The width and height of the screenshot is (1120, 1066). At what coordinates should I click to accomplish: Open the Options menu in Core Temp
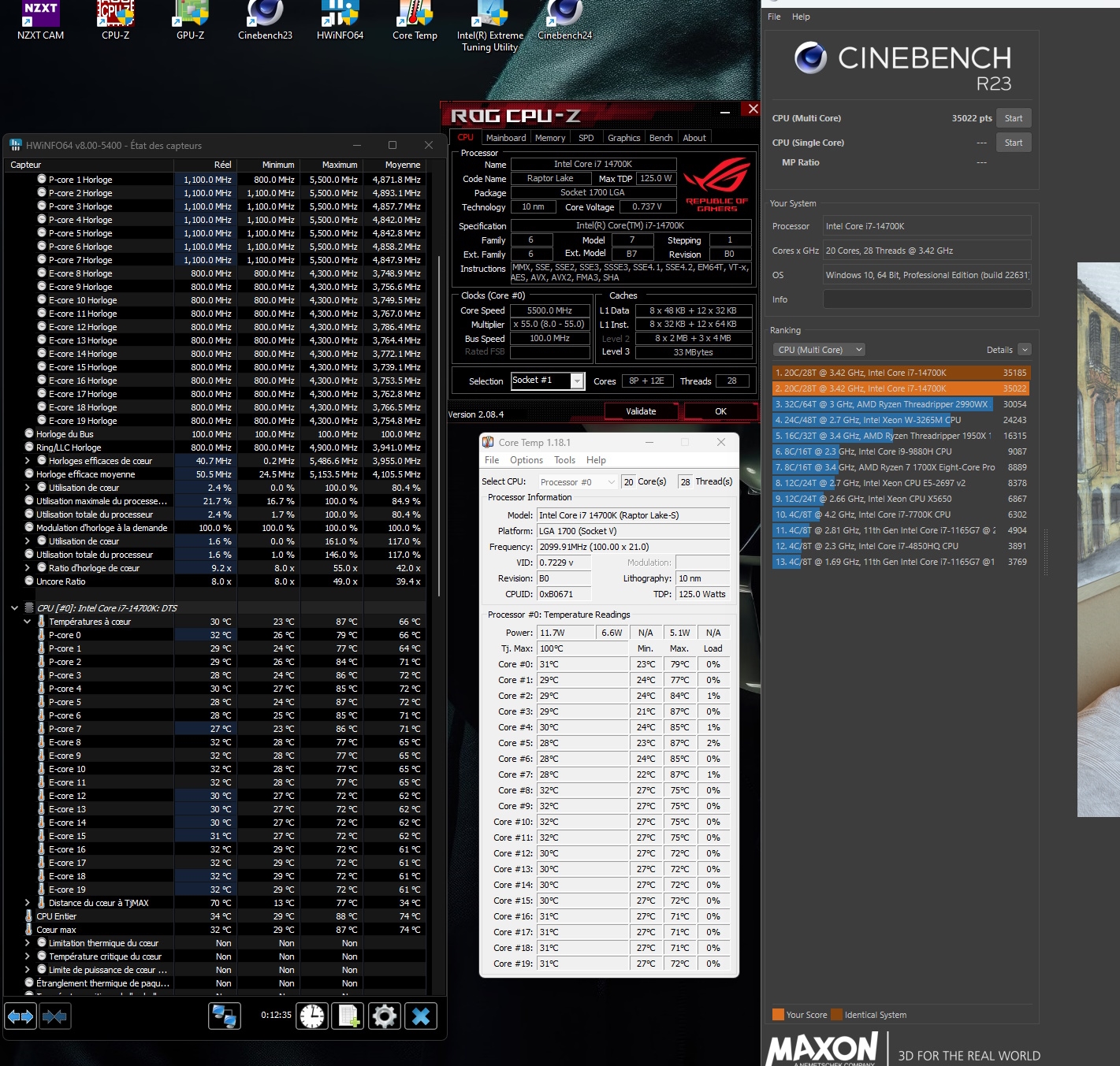point(526,460)
